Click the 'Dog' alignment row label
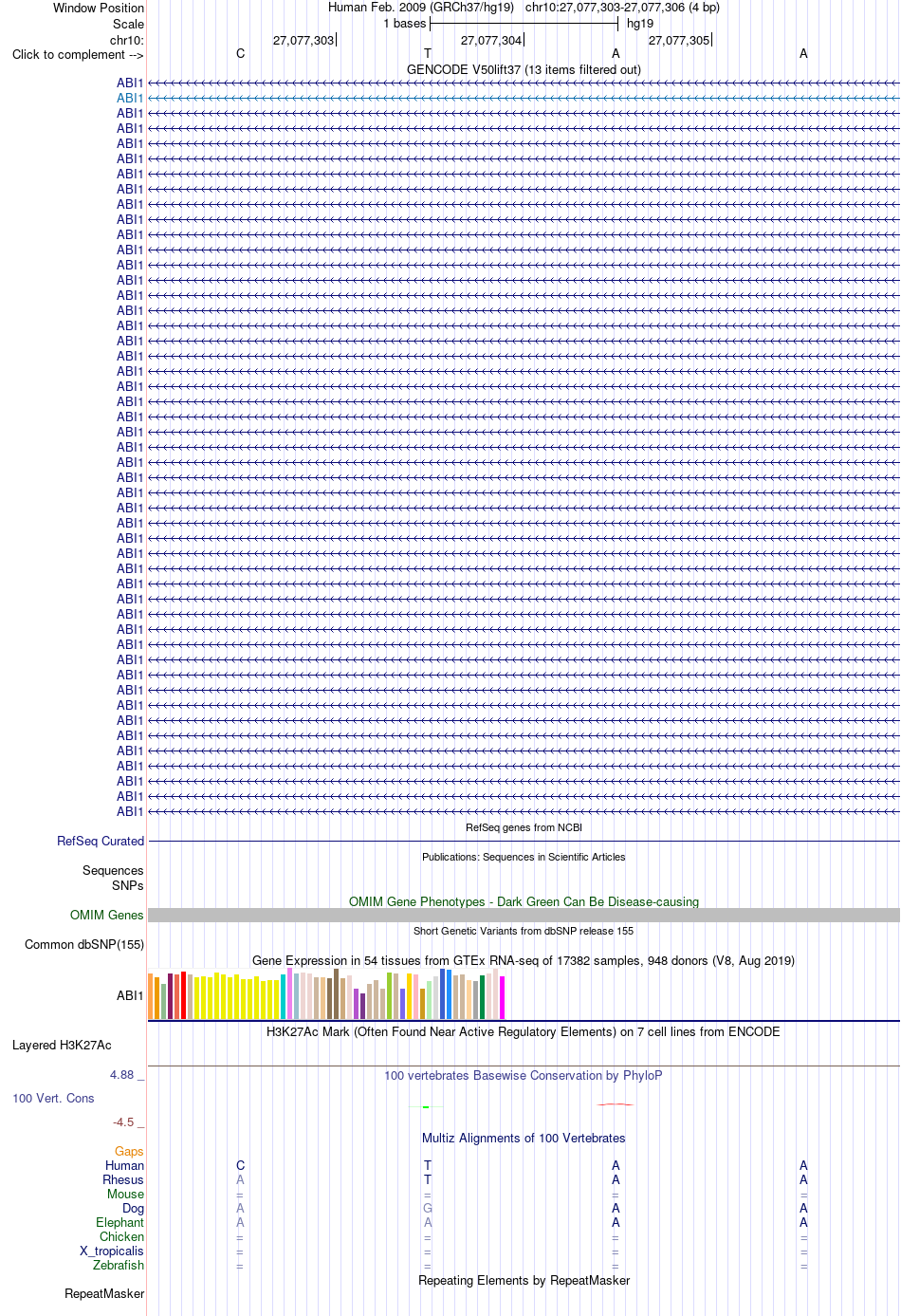Screen dimensions: 901x1316 [133, 1208]
